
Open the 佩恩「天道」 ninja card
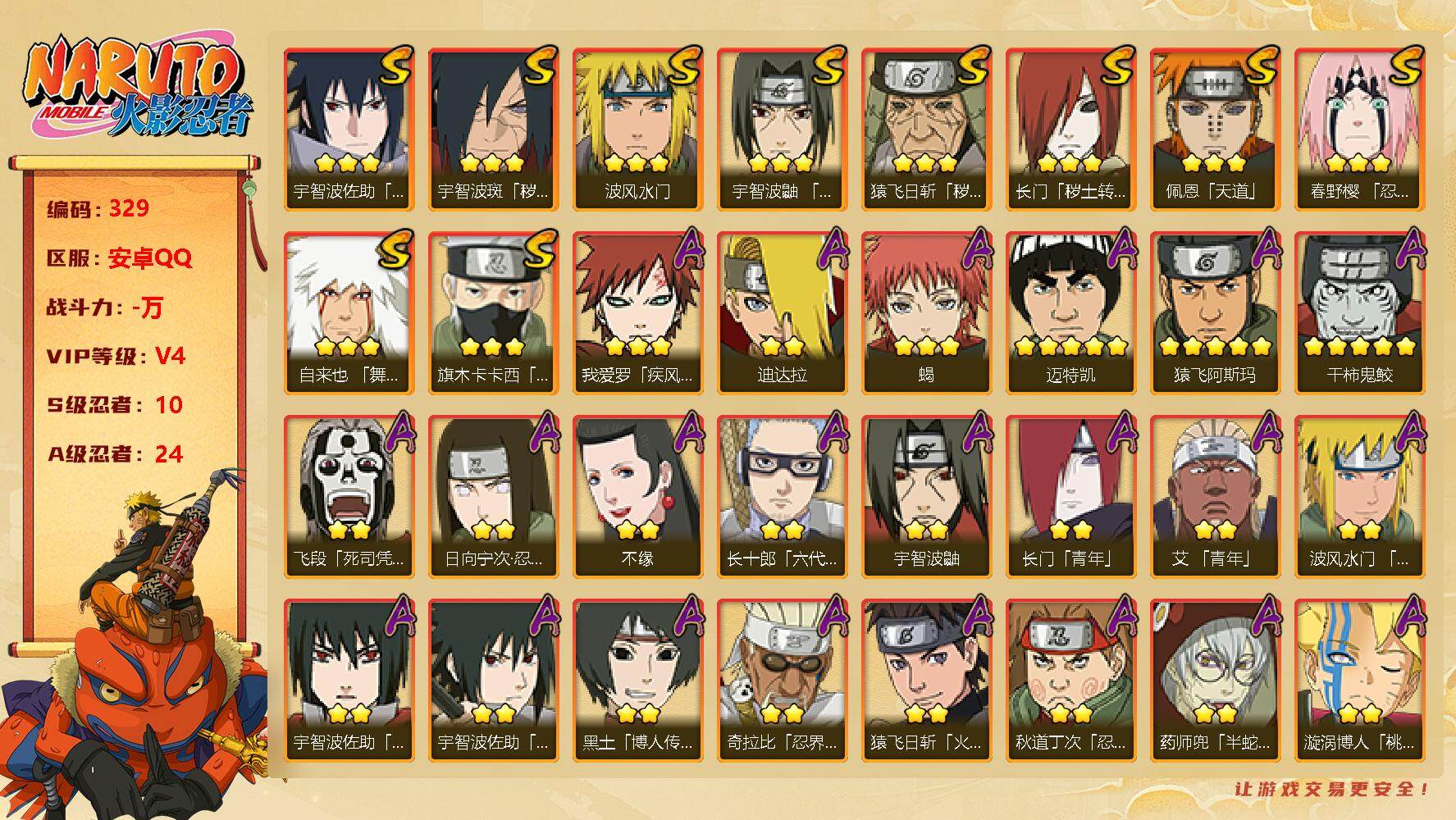pyautogui.click(x=1215, y=129)
